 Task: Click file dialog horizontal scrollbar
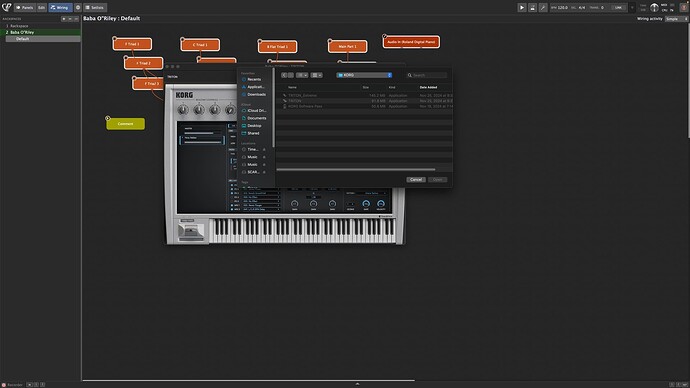[x=356, y=169]
